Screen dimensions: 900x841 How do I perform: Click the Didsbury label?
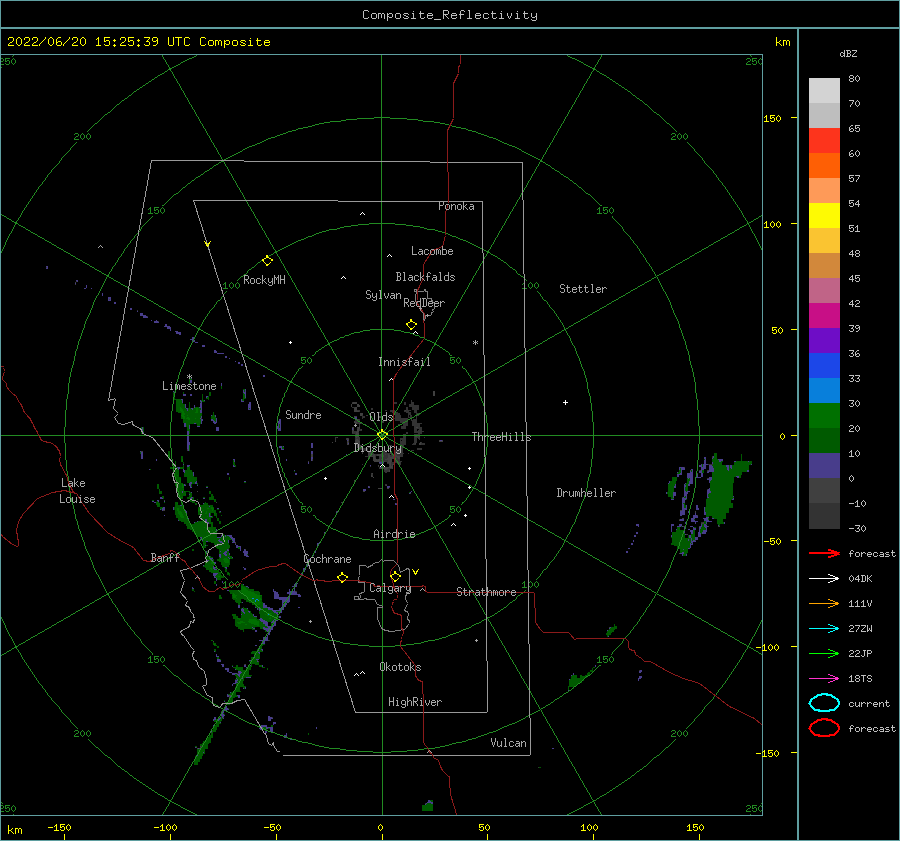tap(378, 448)
